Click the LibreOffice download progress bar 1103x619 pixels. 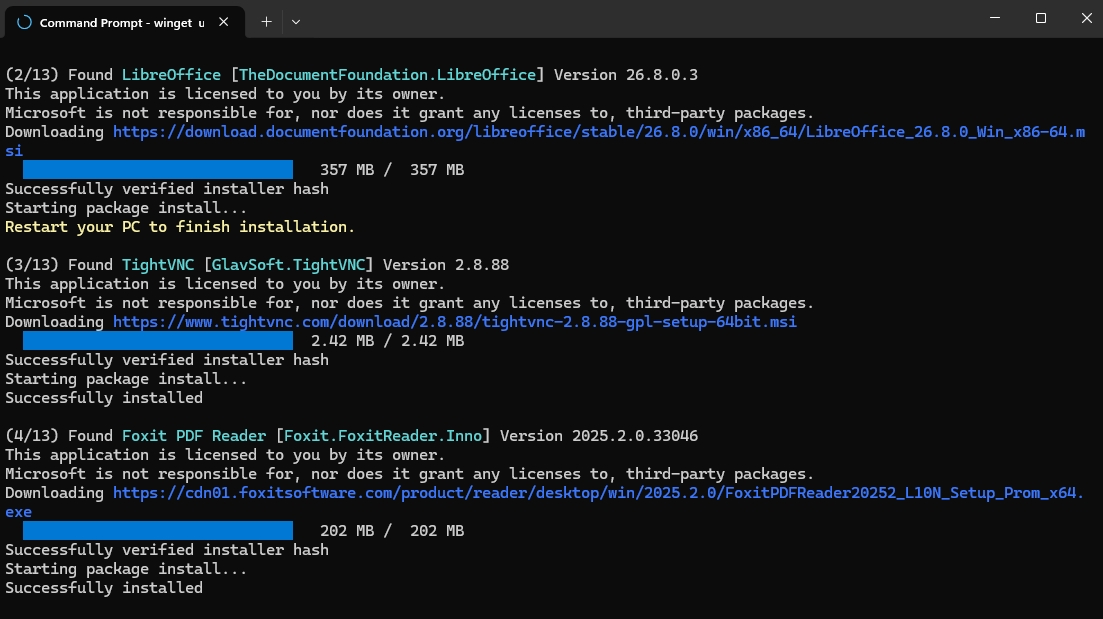(x=158, y=170)
